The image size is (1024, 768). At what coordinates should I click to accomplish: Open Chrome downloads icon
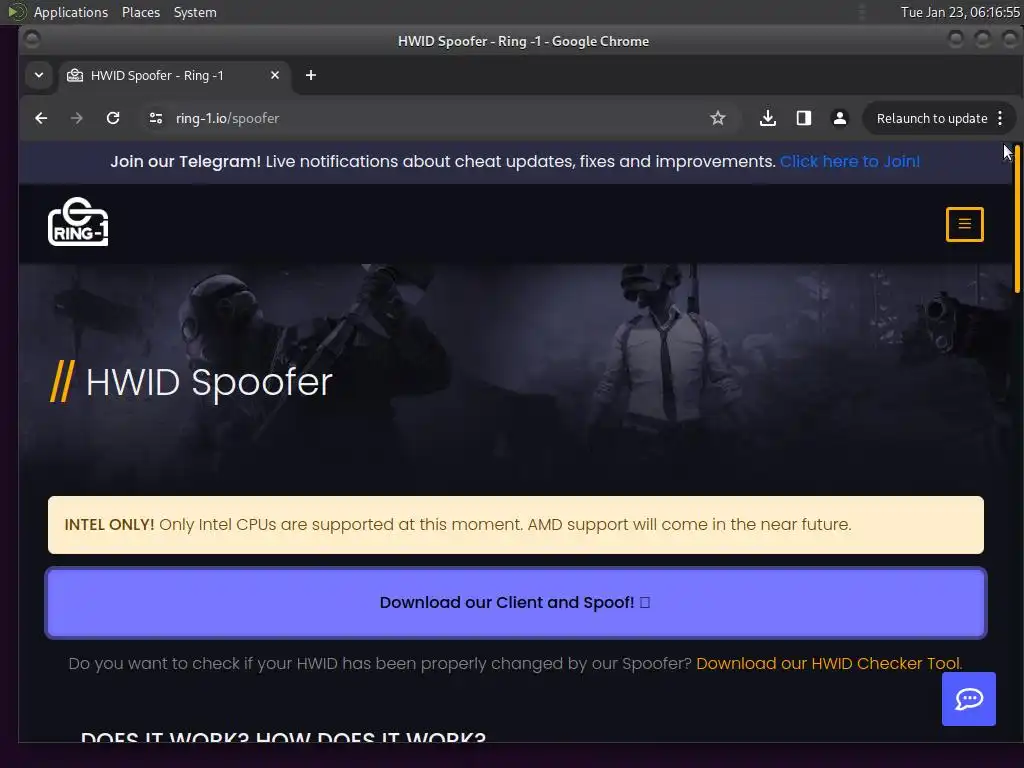click(768, 118)
